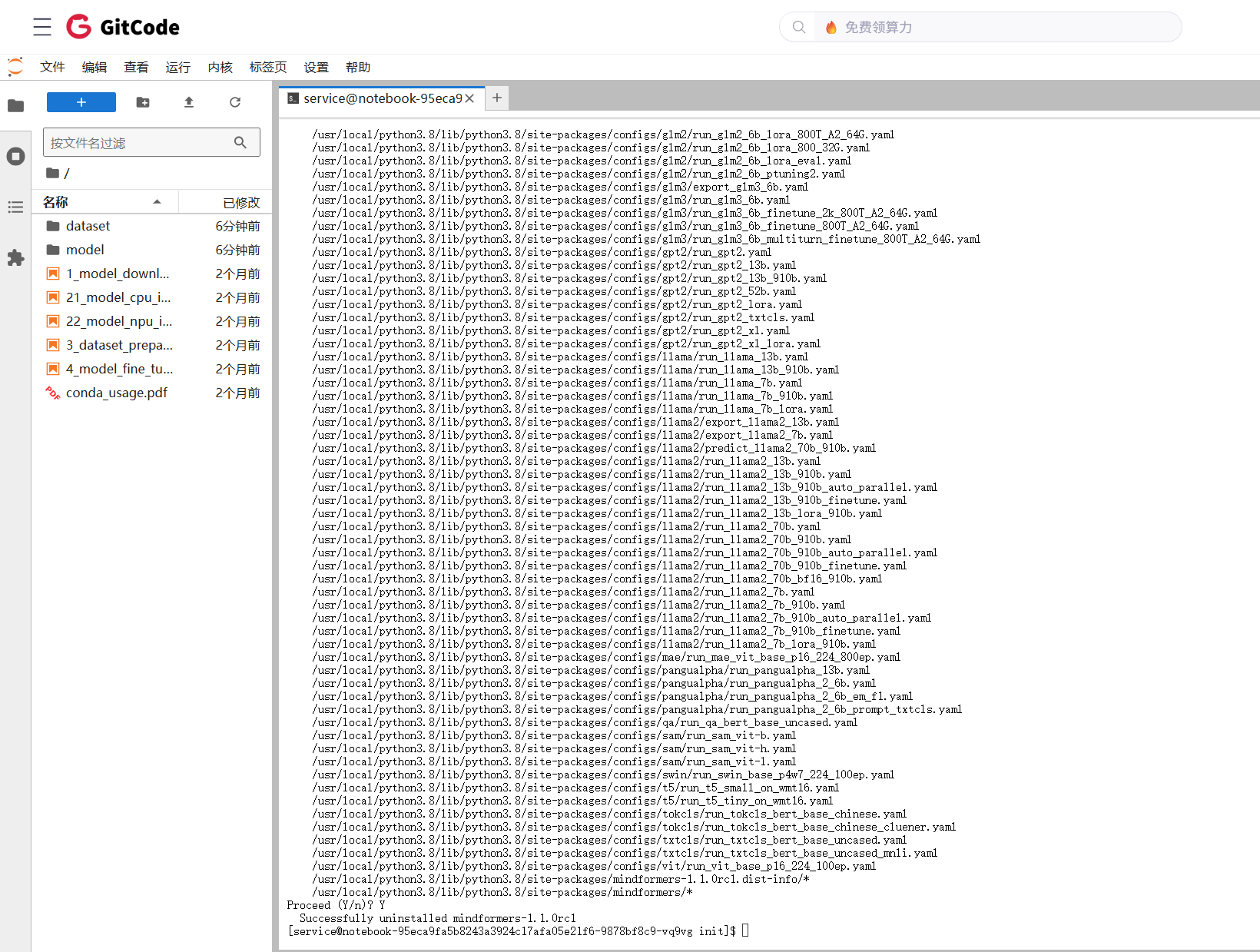The width and height of the screenshot is (1260, 952).
Task: Open the dataset folder
Action: [x=152, y=226]
